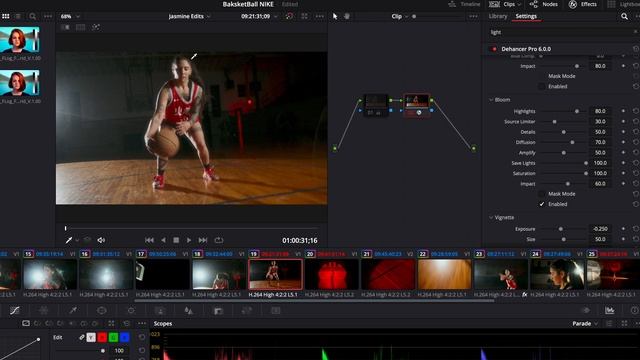Open the Sizing palette icon
The width and height of the screenshot is (640, 360).
click(247, 311)
